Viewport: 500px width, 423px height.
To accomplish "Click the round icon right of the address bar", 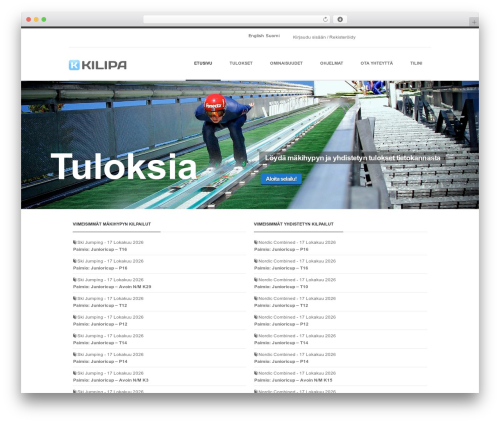I will (340, 19).
